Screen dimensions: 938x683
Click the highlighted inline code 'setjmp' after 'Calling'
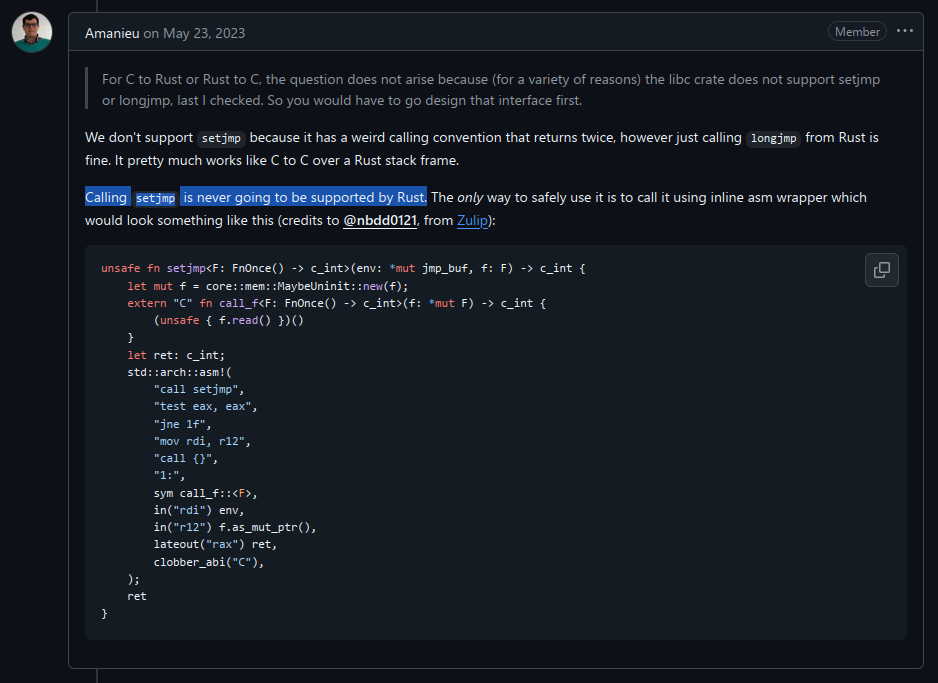click(x=155, y=198)
